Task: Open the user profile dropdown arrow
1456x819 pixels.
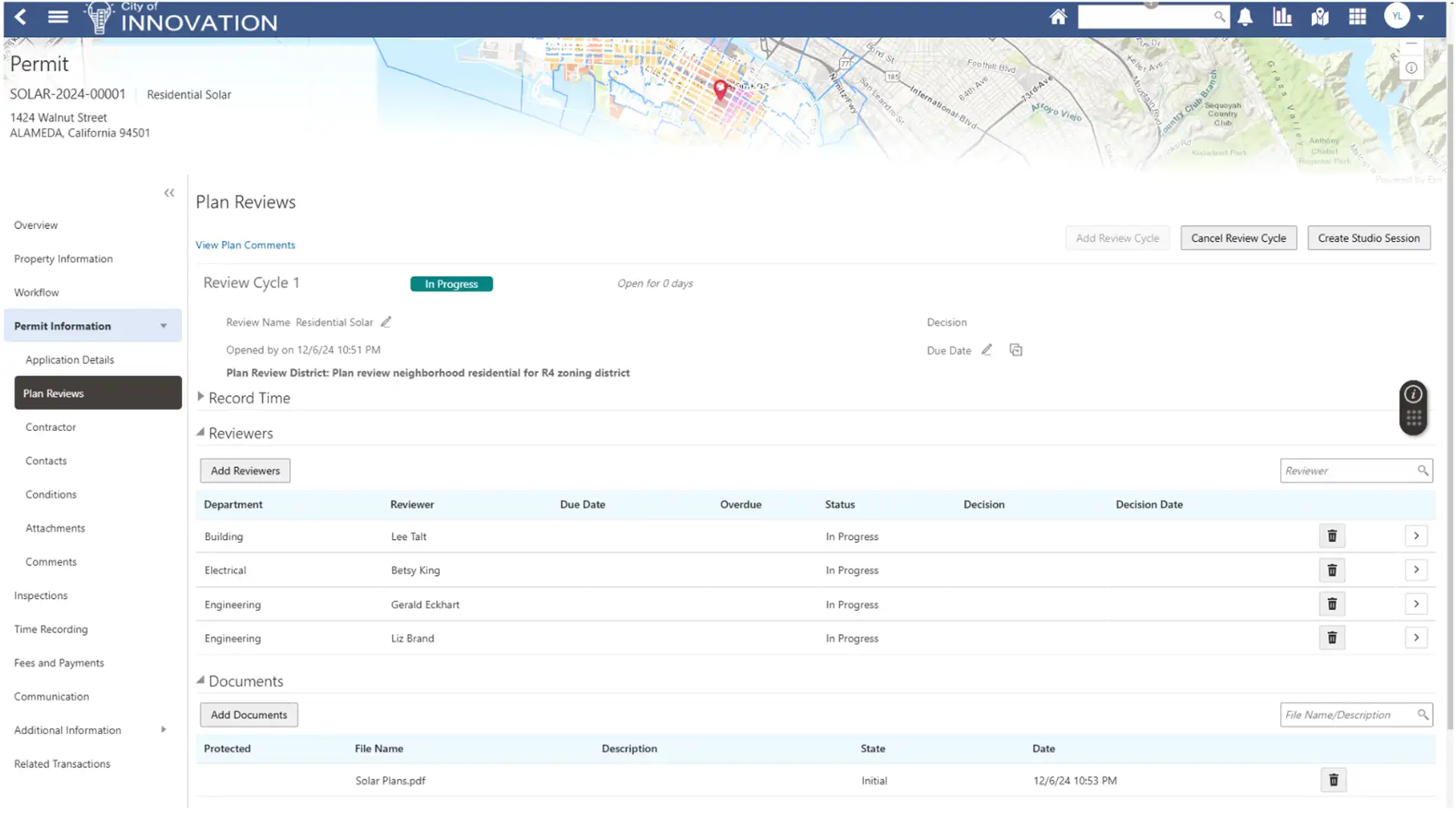Action: (x=1420, y=17)
